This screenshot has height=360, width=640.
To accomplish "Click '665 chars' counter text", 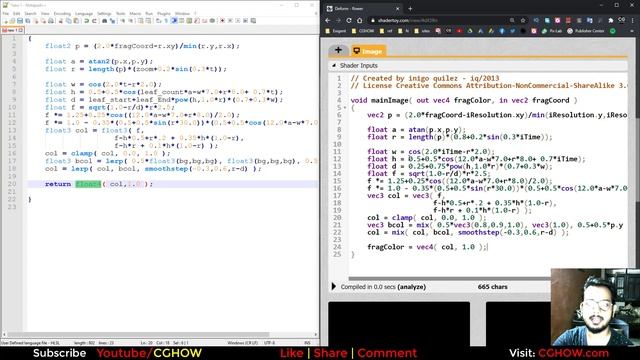I will pyautogui.click(x=493, y=287).
